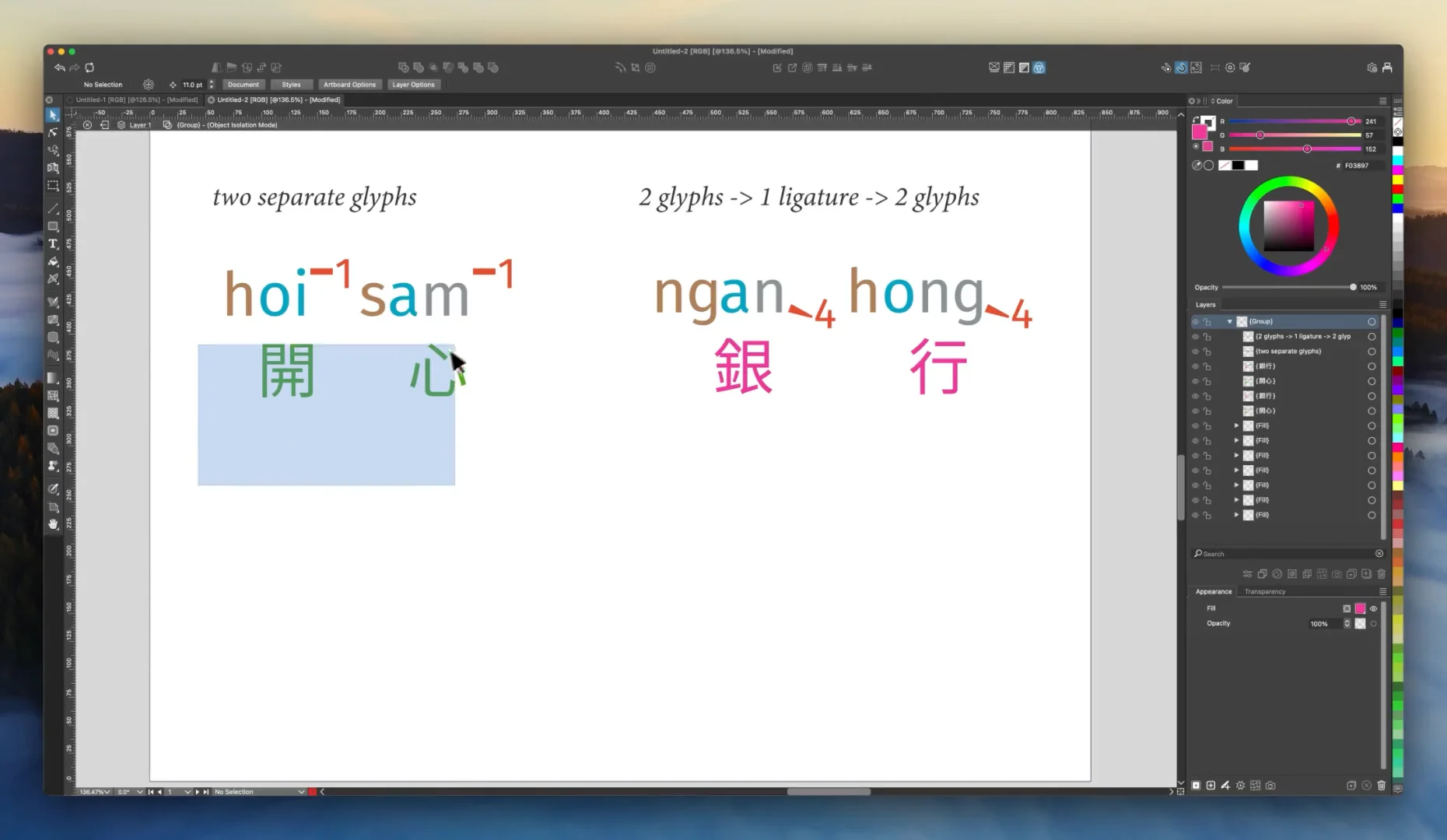Activate the Fill gradient tool
Viewport: 1447px width, 840px height.
[53, 376]
